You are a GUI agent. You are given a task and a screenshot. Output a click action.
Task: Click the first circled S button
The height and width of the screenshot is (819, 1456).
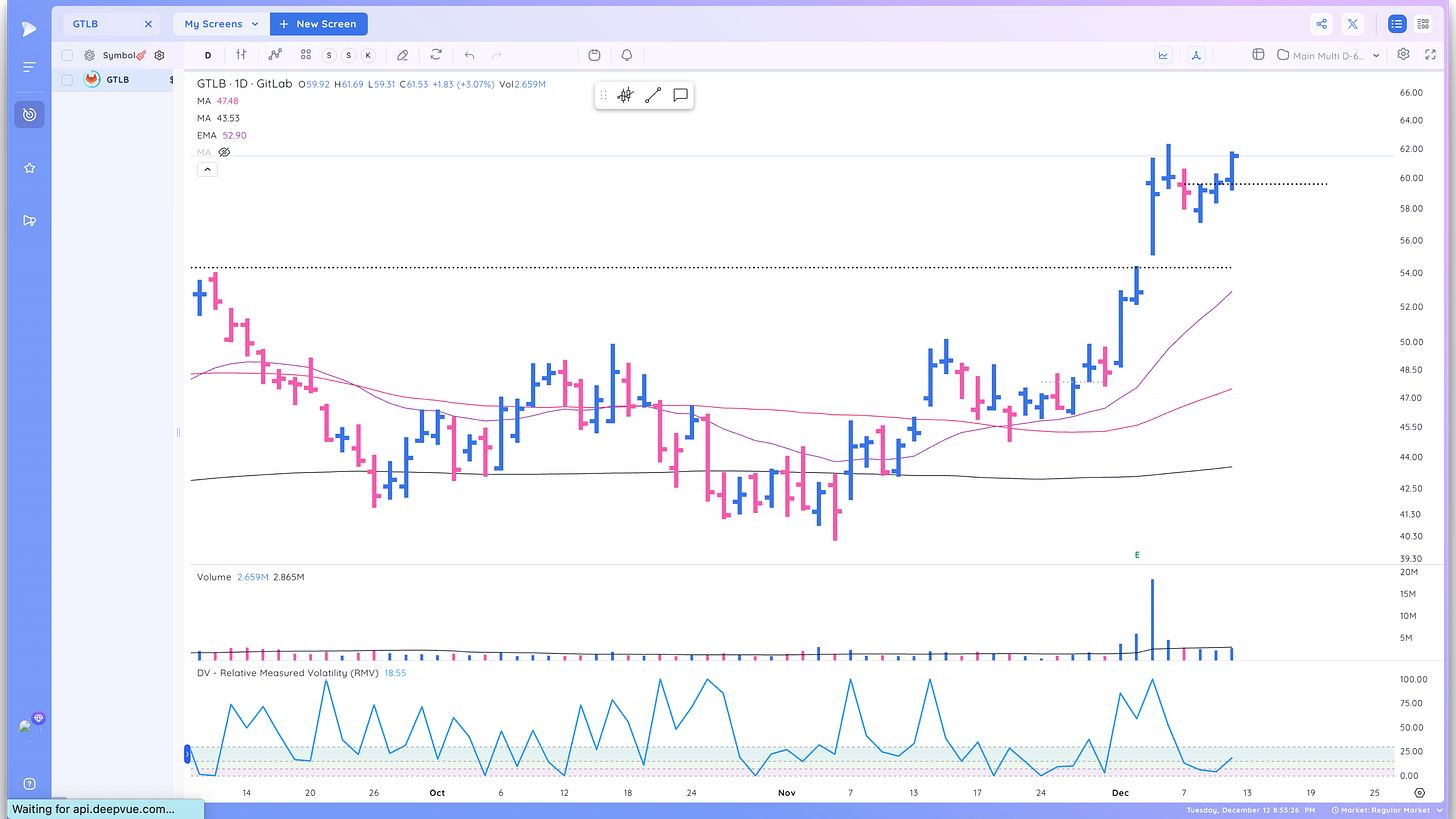[x=330, y=55]
